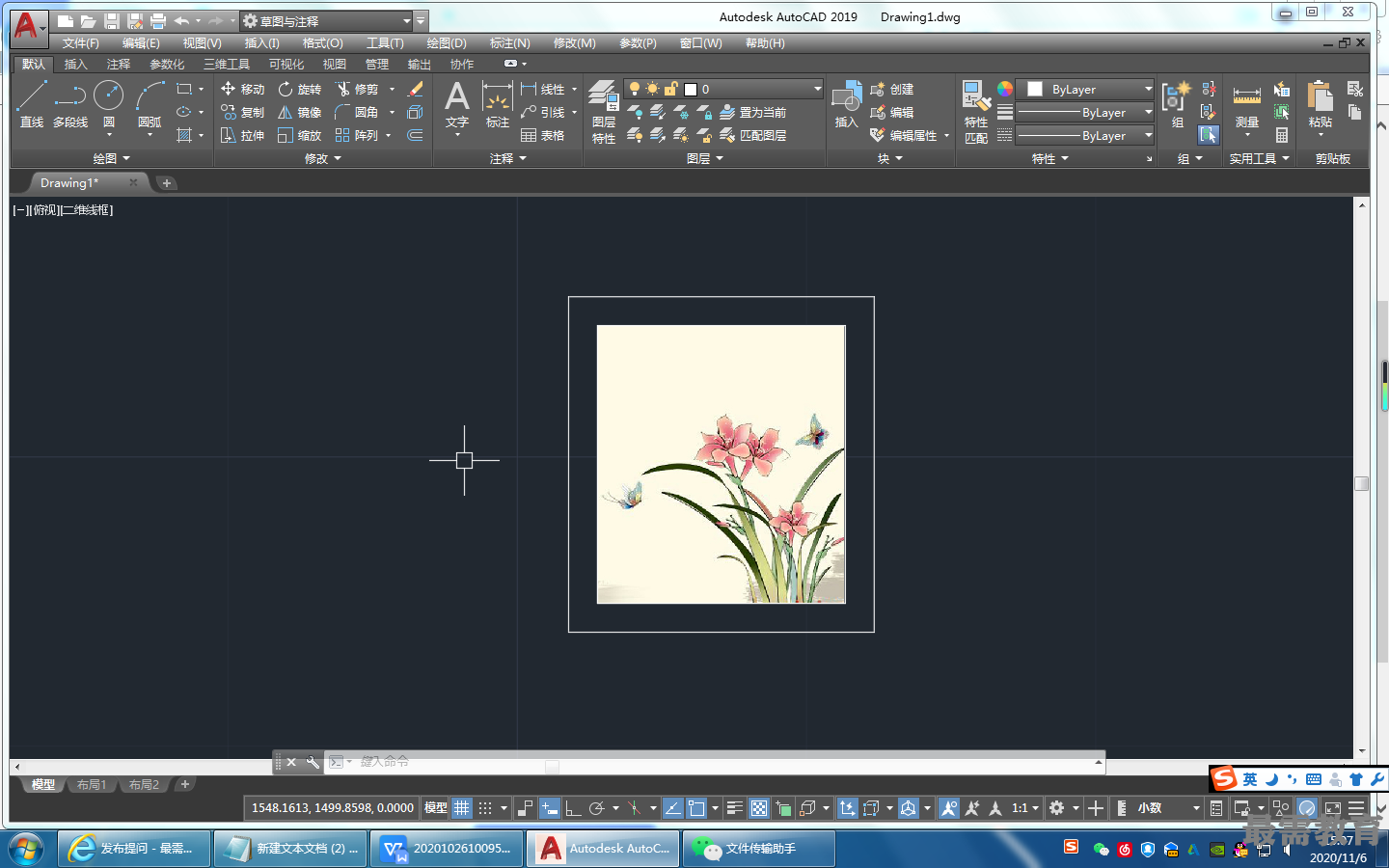1389x868 pixels.
Task: Toggle ortho mode in status bar
Action: pos(573,808)
